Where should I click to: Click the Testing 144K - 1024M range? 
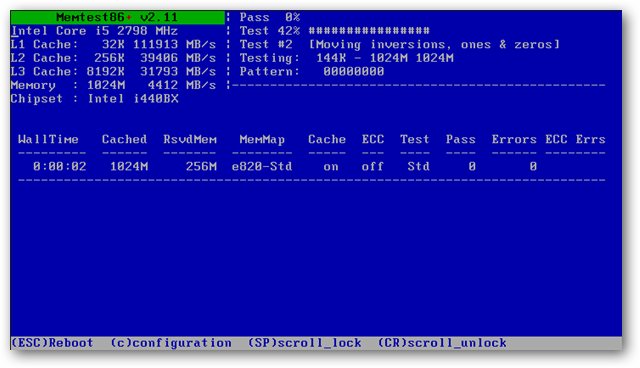tap(347, 58)
